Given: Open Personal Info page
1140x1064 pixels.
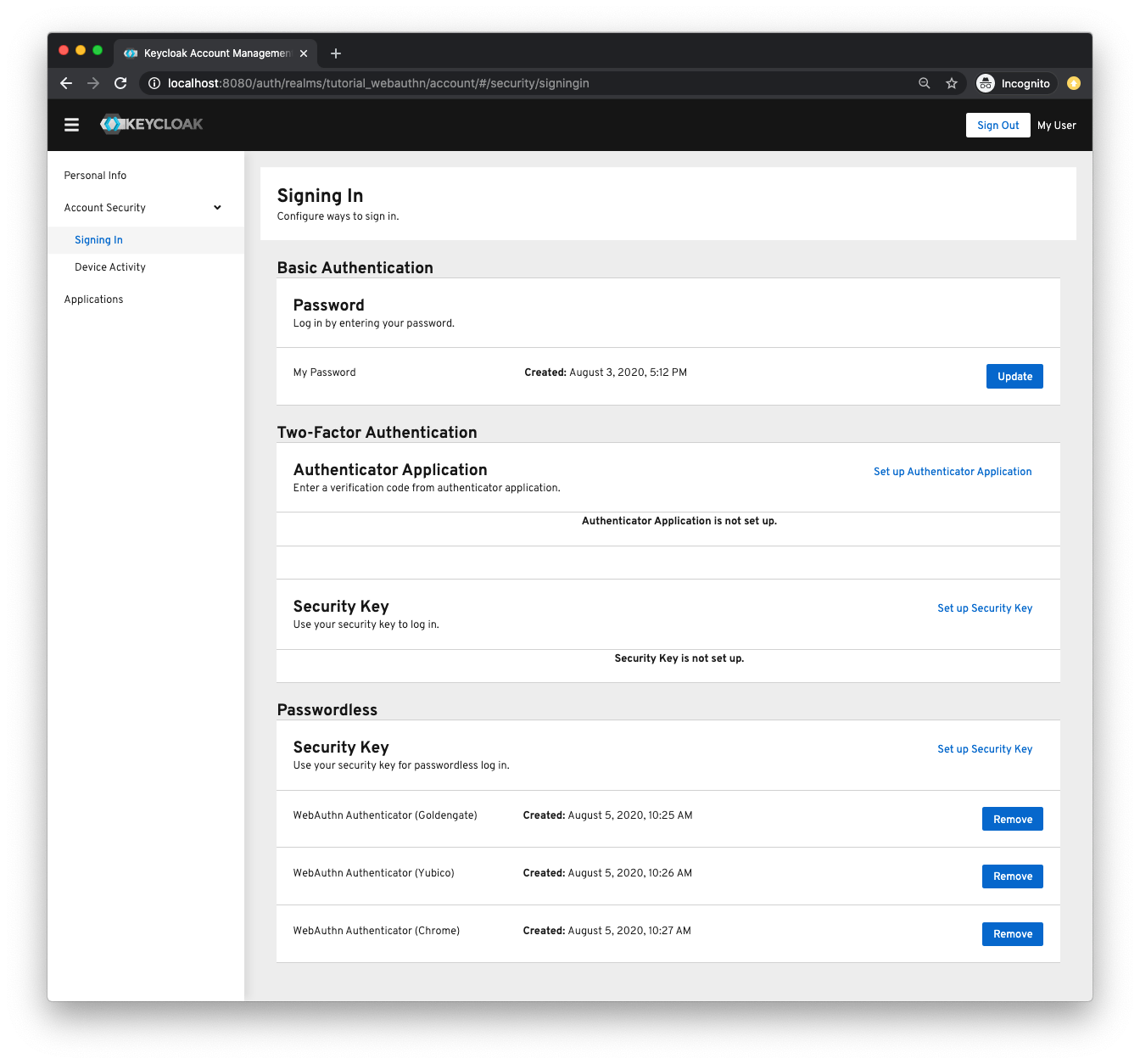Looking at the screenshot, I should 95,176.
